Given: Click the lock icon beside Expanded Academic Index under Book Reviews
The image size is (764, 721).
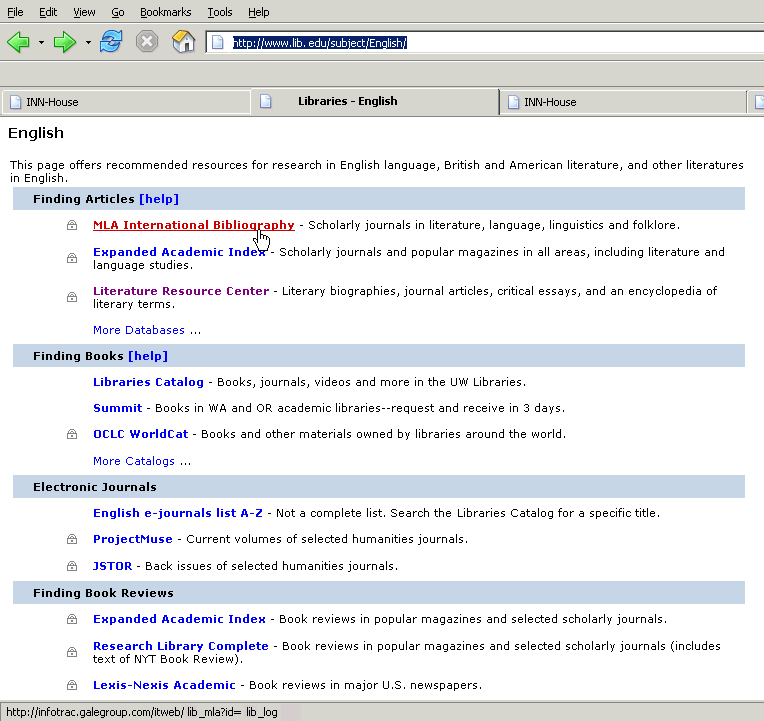Looking at the screenshot, I should (x=72, y=619).
